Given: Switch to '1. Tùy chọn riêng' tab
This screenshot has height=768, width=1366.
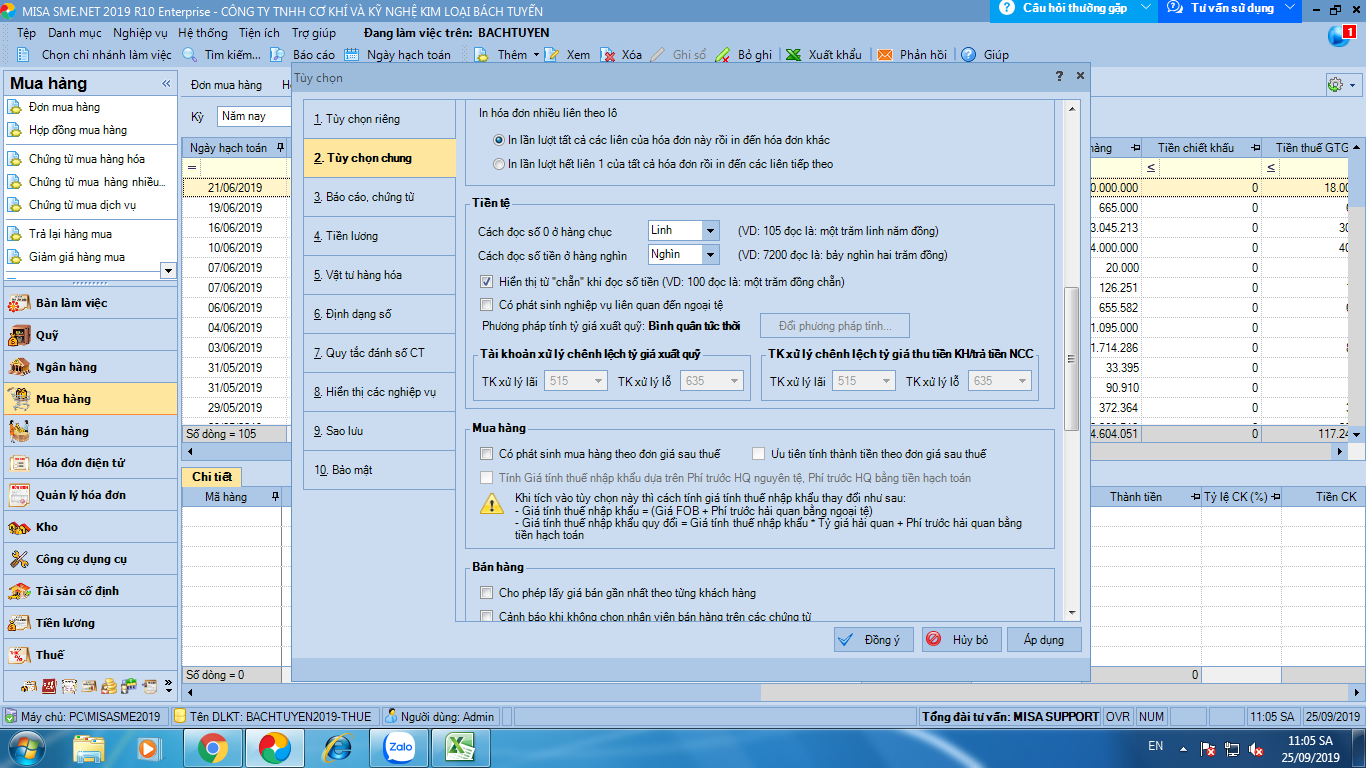Looking at the screenshot, I should click(379, 119).
